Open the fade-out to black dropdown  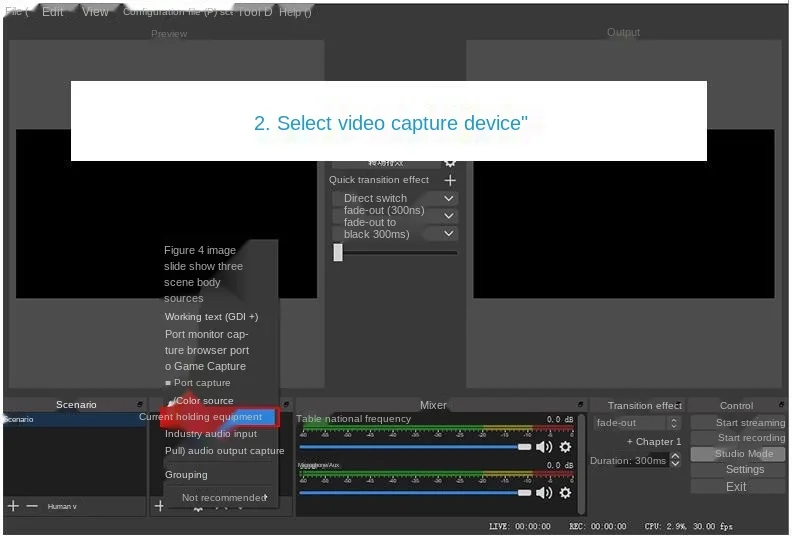click(x=395, y=233)
